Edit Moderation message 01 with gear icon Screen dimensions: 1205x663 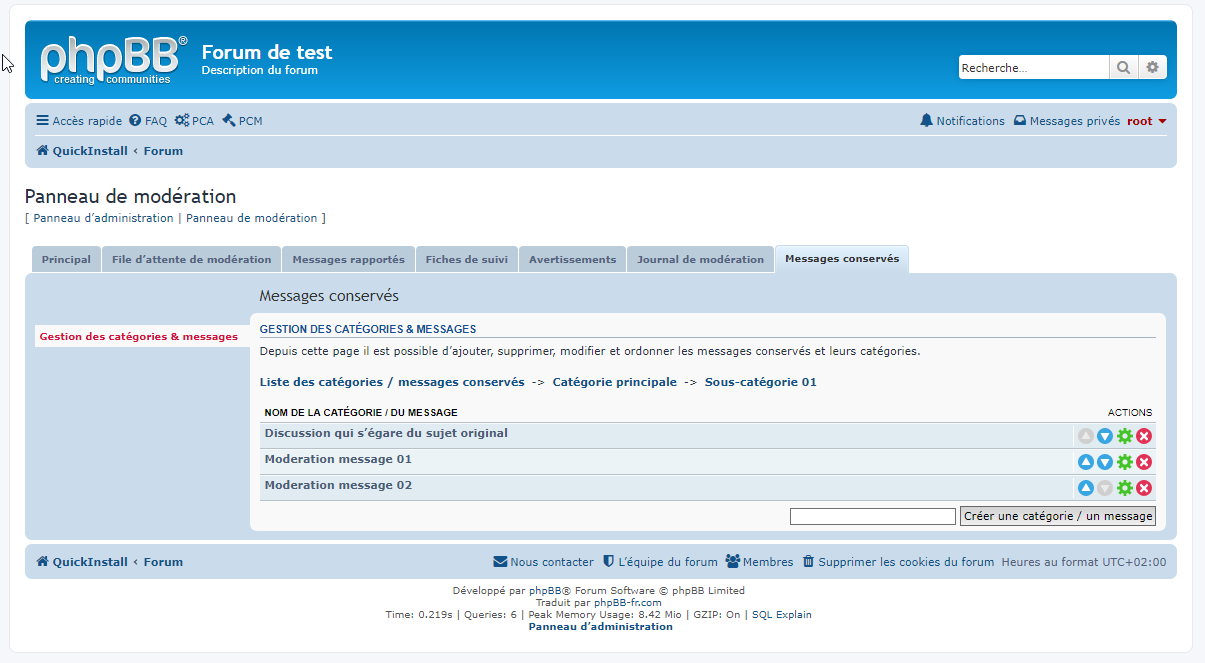coord(1124,462)
